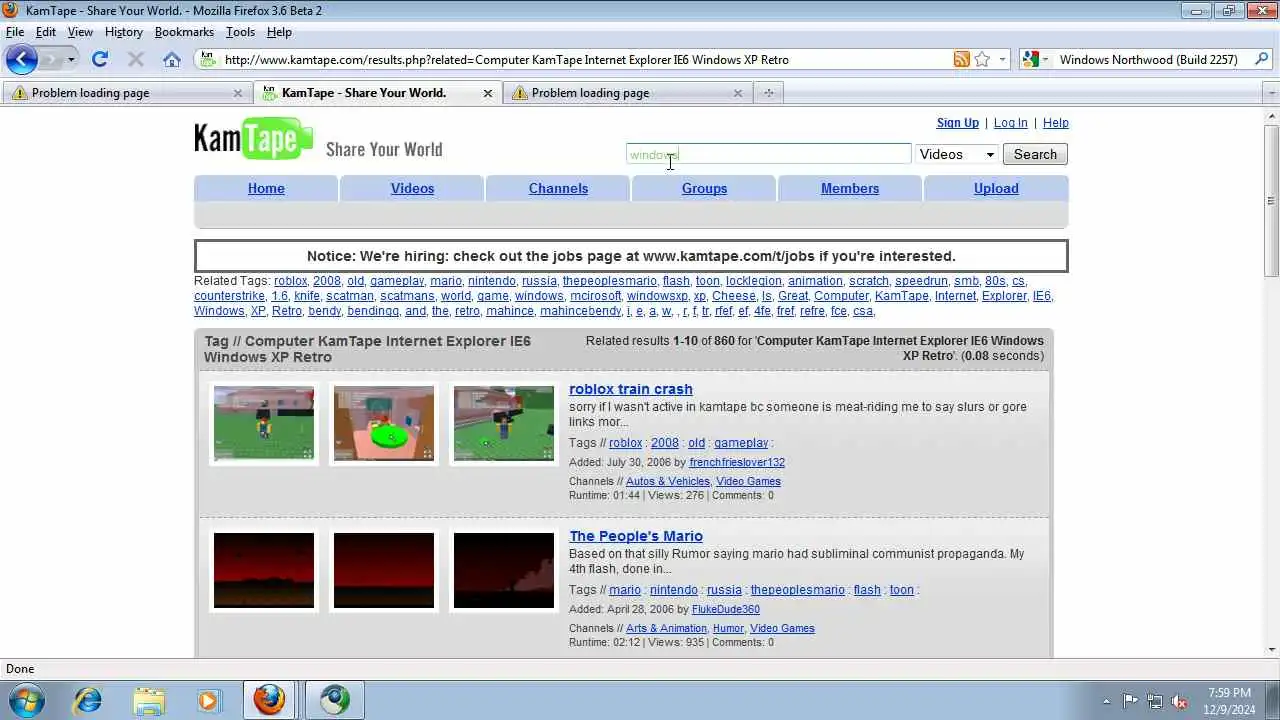Open the Bookmarks menu
This screenshot has width=1280, height=720.
184,32
